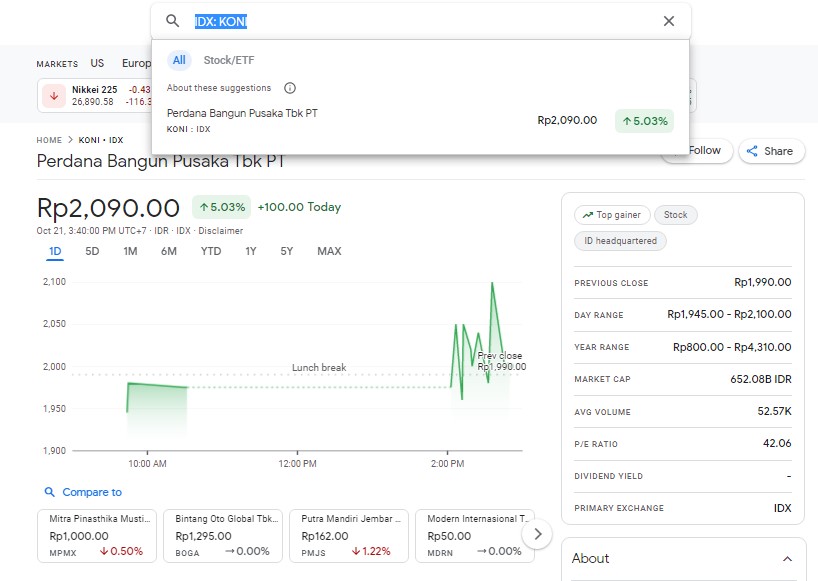Screen dimensions: 818x581
Task: Click the 5.03% badge in suggestion row
Action: (x=644, y=121)
